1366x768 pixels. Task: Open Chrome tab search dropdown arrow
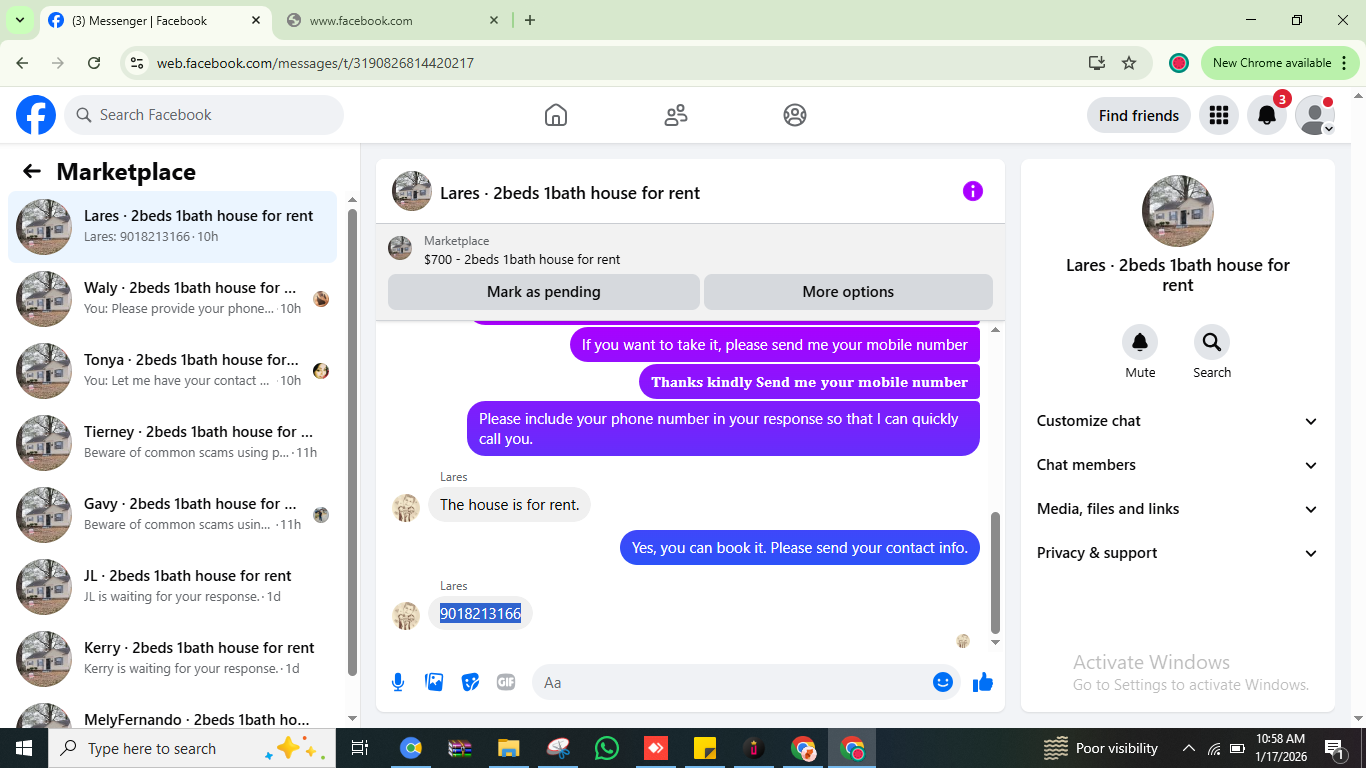[x=19, y=20]
